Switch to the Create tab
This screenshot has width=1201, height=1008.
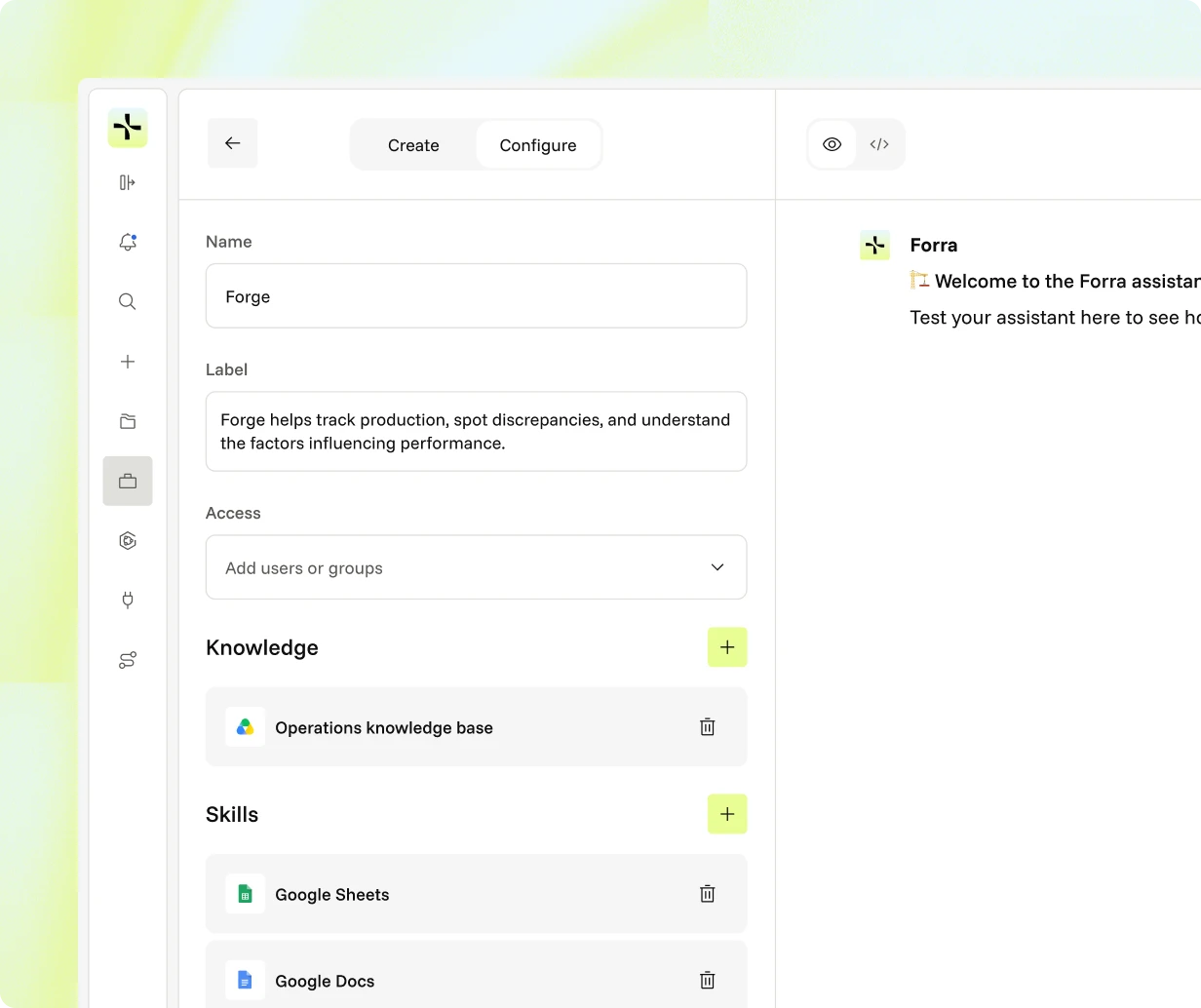(413, 145)
